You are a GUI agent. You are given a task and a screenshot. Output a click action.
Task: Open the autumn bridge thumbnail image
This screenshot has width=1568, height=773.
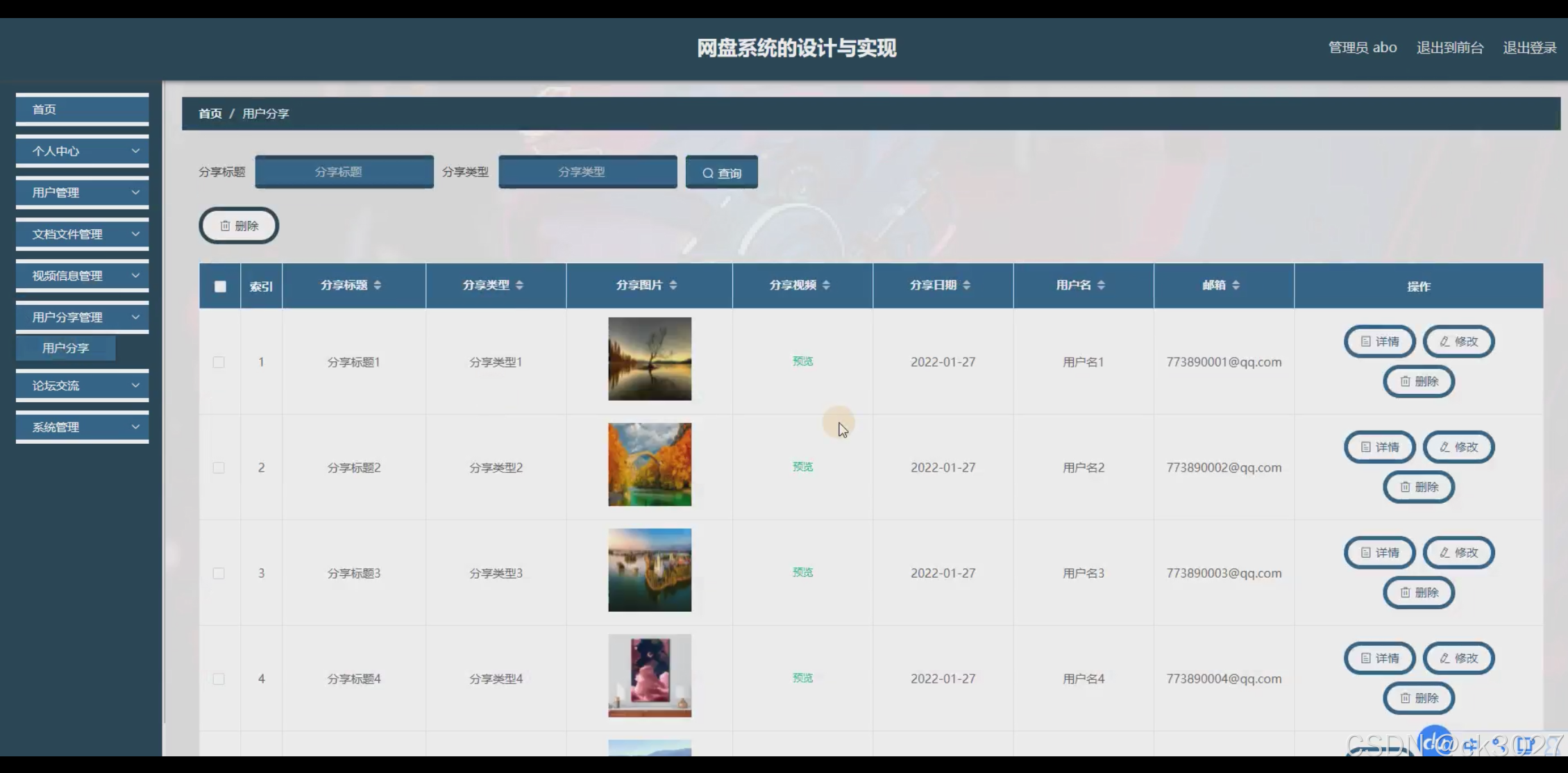pos(650,465)
